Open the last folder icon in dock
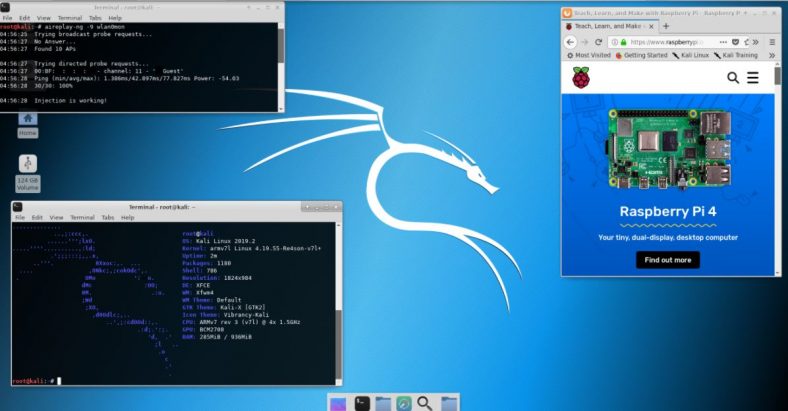The width and height of the screenshot is (788, 411). (449, 403)
